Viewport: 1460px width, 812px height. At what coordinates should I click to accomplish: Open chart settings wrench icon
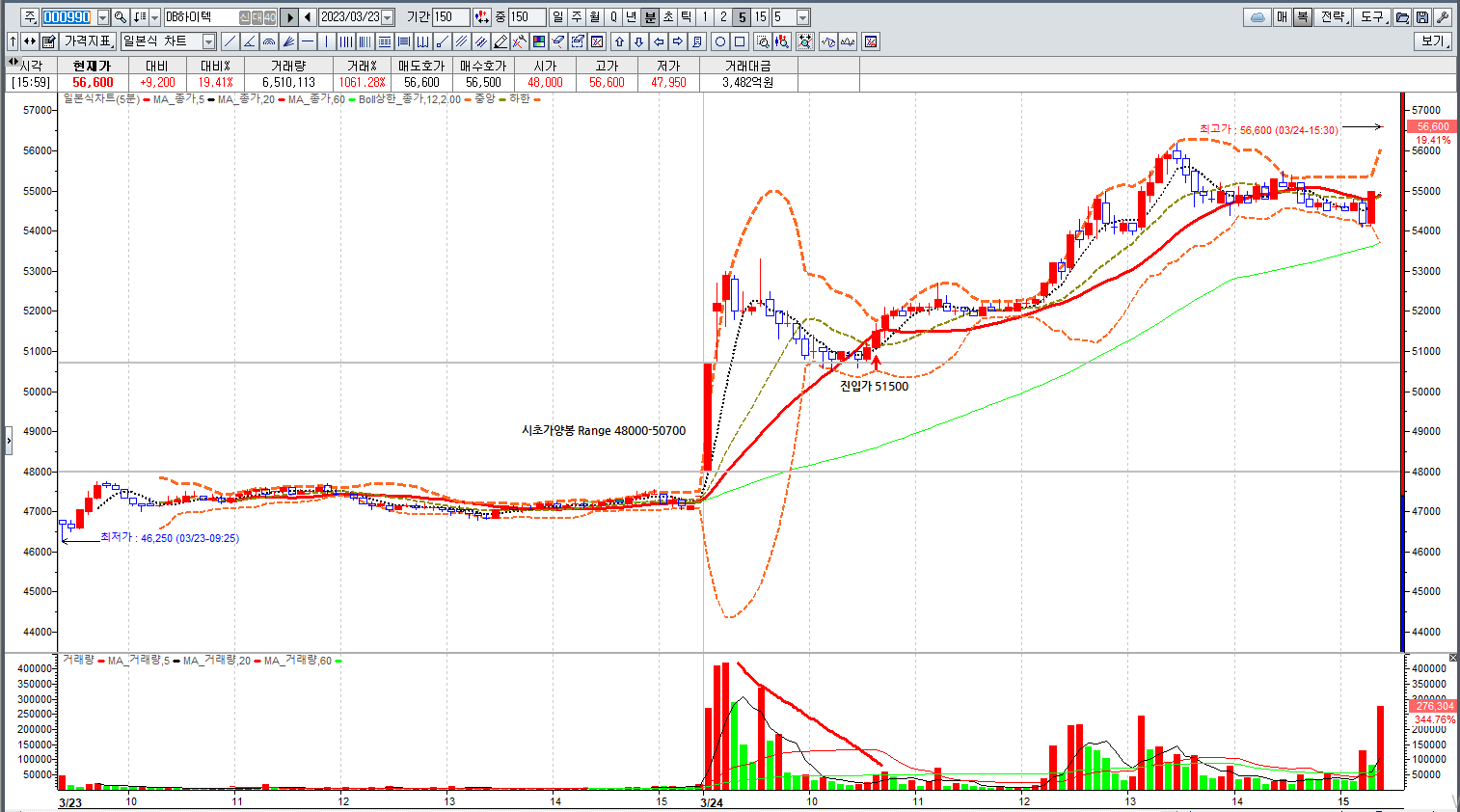(1443, 17)
